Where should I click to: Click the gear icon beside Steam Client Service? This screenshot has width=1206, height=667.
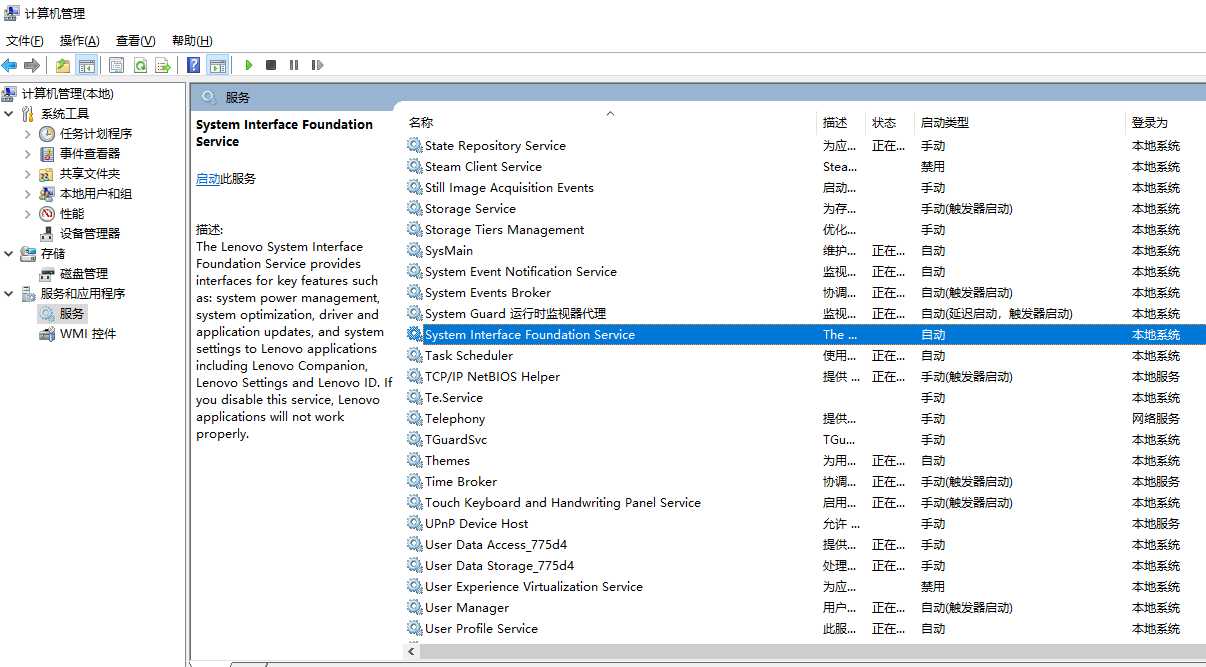[415, 167]
